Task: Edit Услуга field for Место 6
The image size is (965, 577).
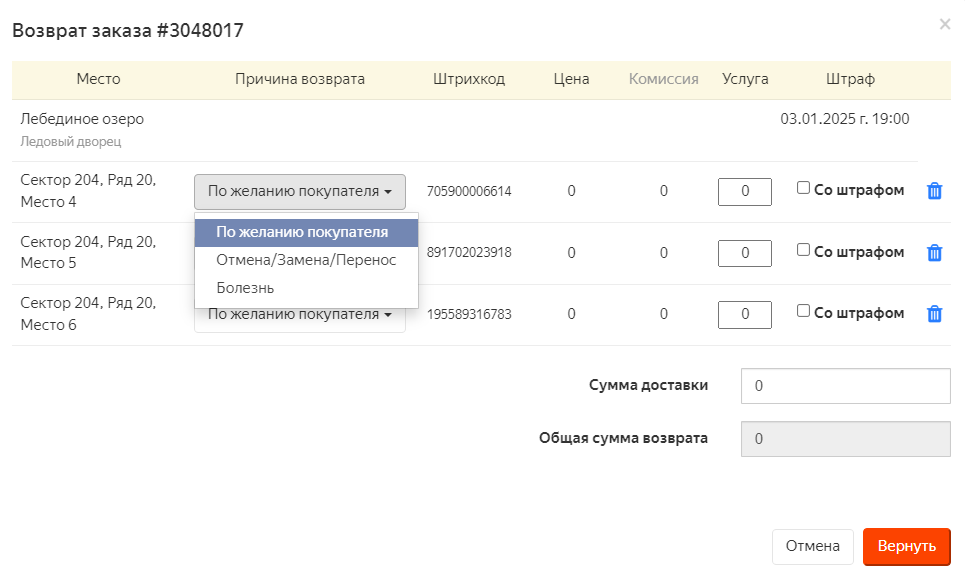Action: [x=745, y=315]
